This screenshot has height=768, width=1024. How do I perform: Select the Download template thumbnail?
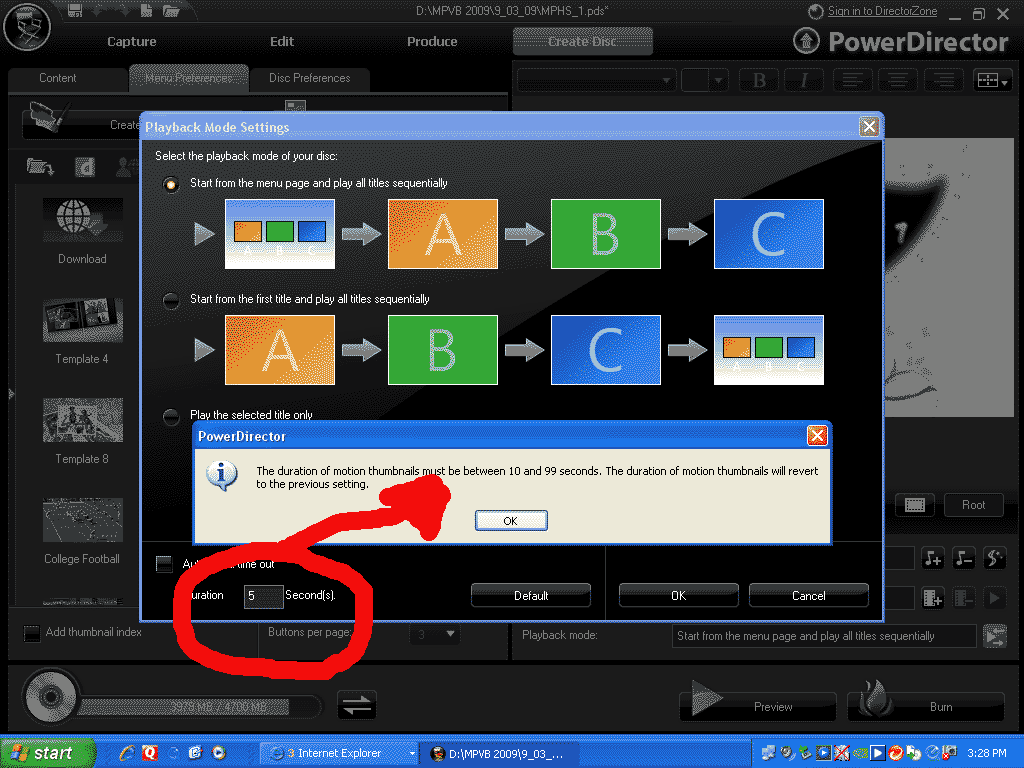[x=82, y=220]
